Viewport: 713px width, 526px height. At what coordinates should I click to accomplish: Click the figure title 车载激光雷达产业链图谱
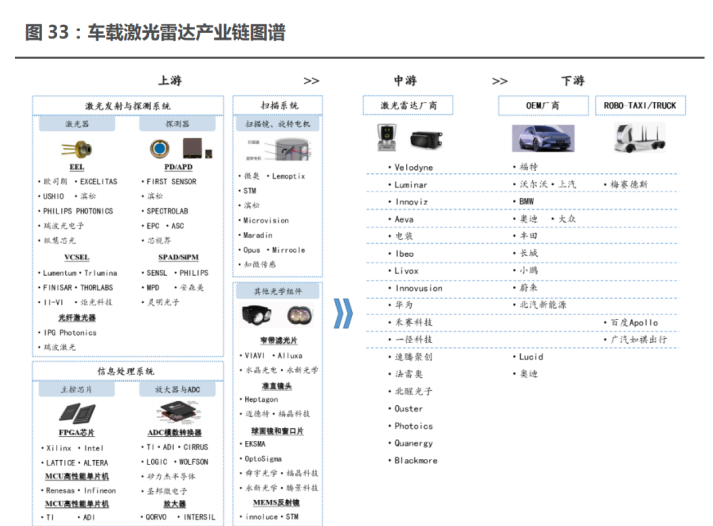tap(186, 32)
